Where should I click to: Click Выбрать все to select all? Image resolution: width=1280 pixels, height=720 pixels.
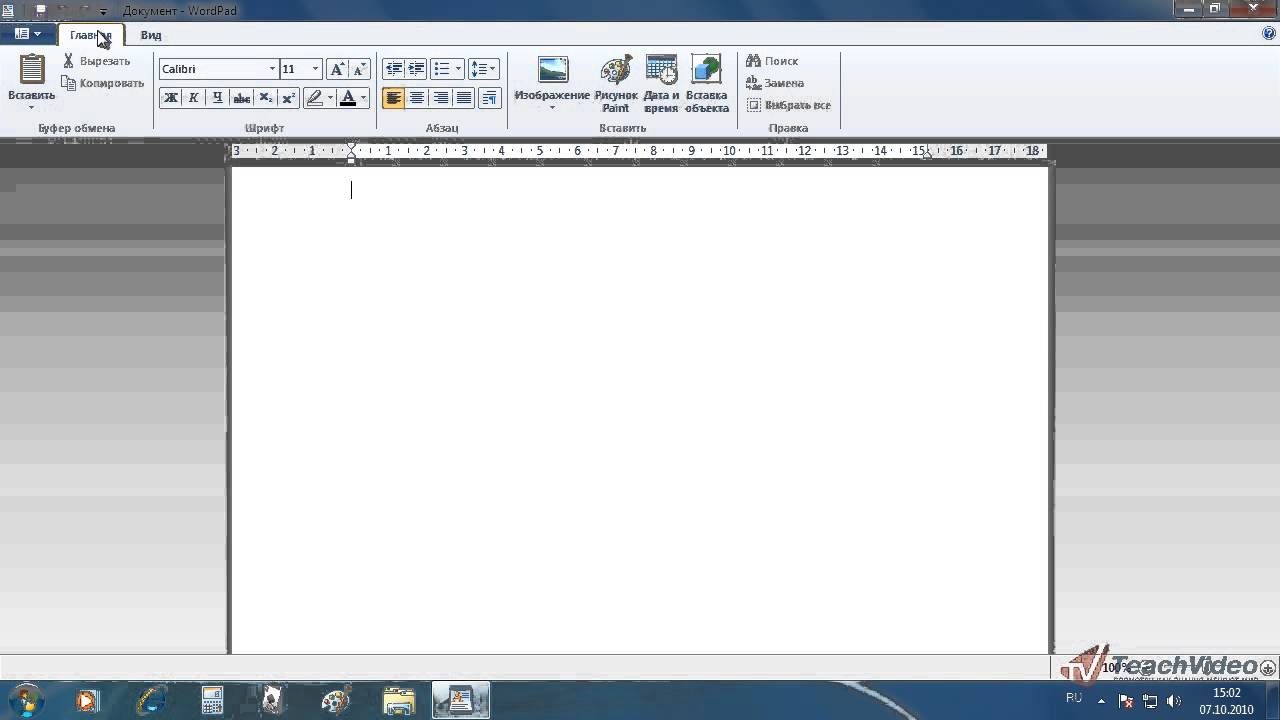[x=798, y=105]
